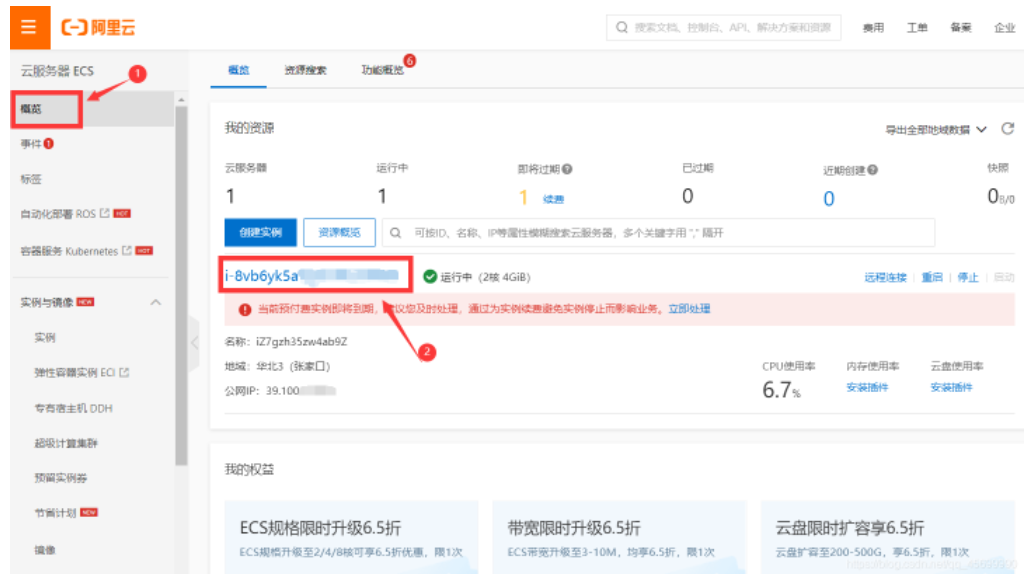Open the 工单 top menu
This screenshot has height=574, width=1034.
pos(917,28)
